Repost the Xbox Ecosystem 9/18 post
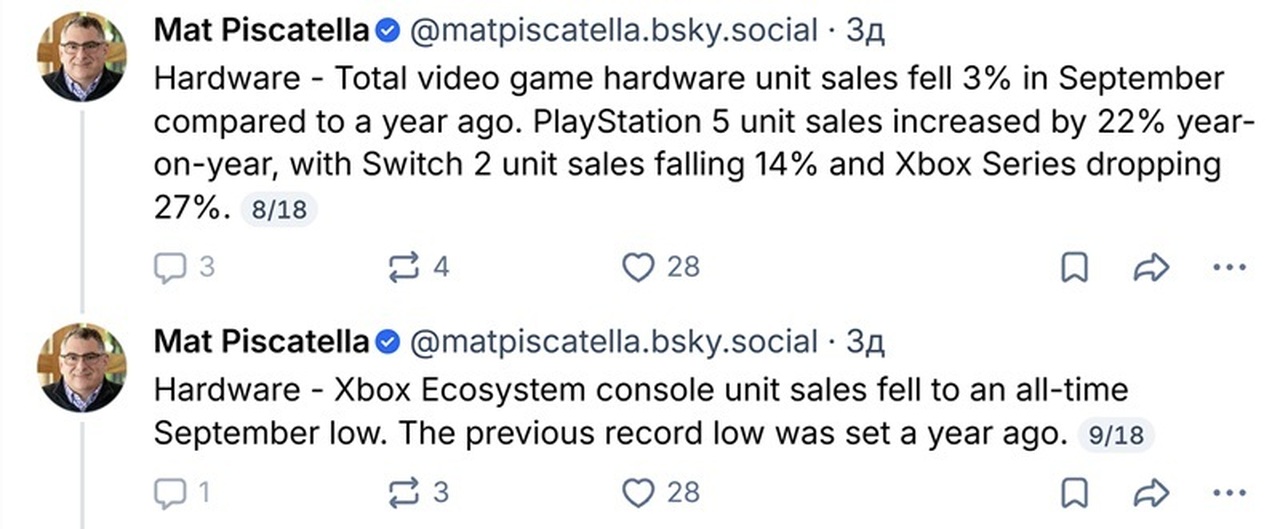The height and width of the screenshot is (529, 1280). point(418,492)
